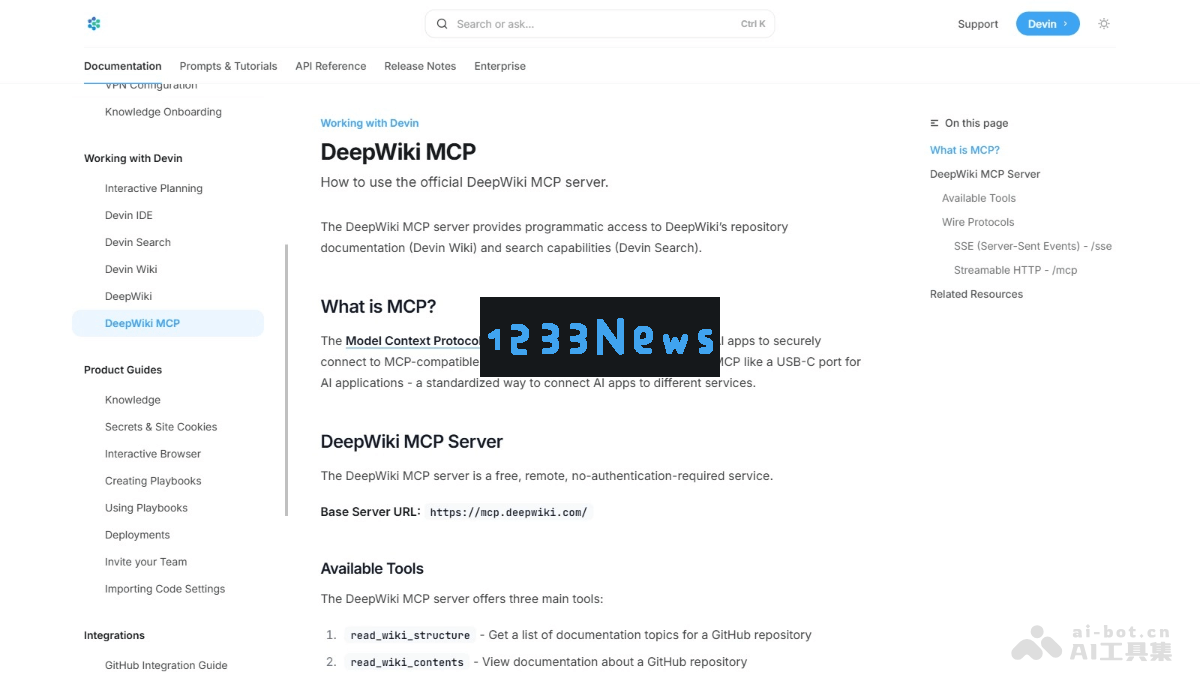Jump to Wire Protocols in contents
This screenshot has width=1200, height=675.
click(x=978, y=222)
